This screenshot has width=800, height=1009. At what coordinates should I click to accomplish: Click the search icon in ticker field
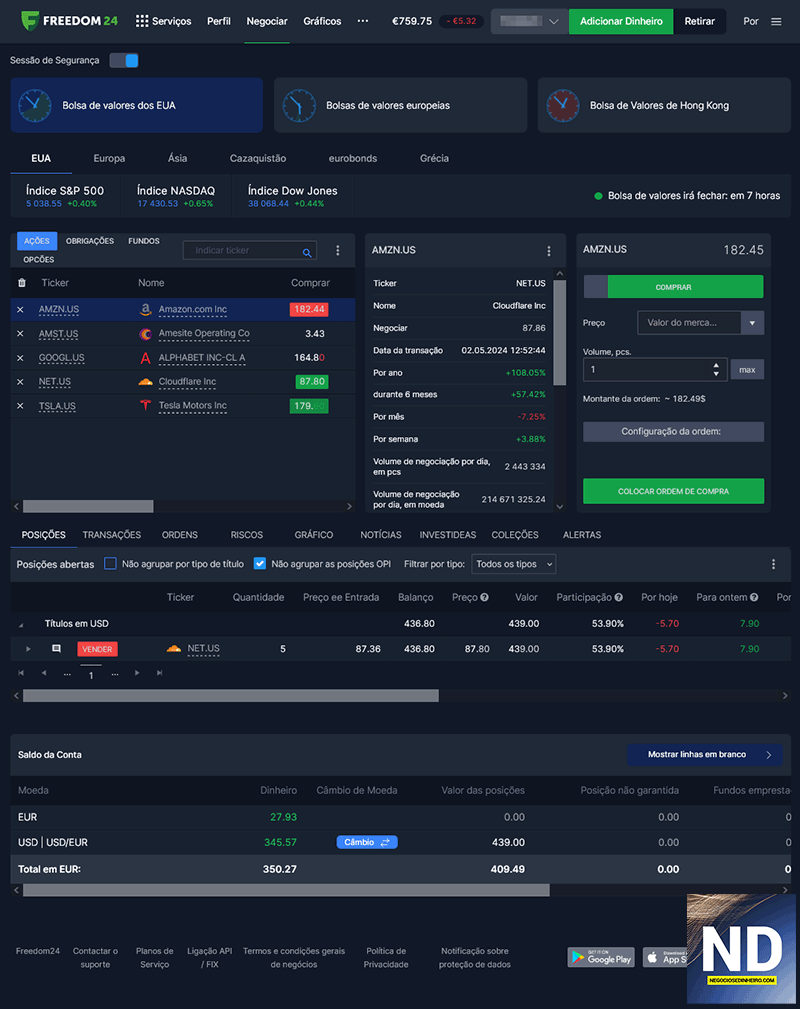(x=307, y=252)
